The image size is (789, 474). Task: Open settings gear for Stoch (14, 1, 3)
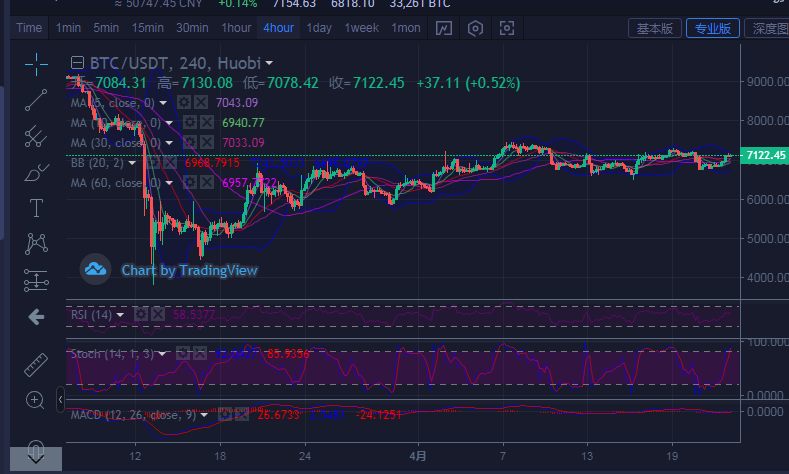(183, 354)
